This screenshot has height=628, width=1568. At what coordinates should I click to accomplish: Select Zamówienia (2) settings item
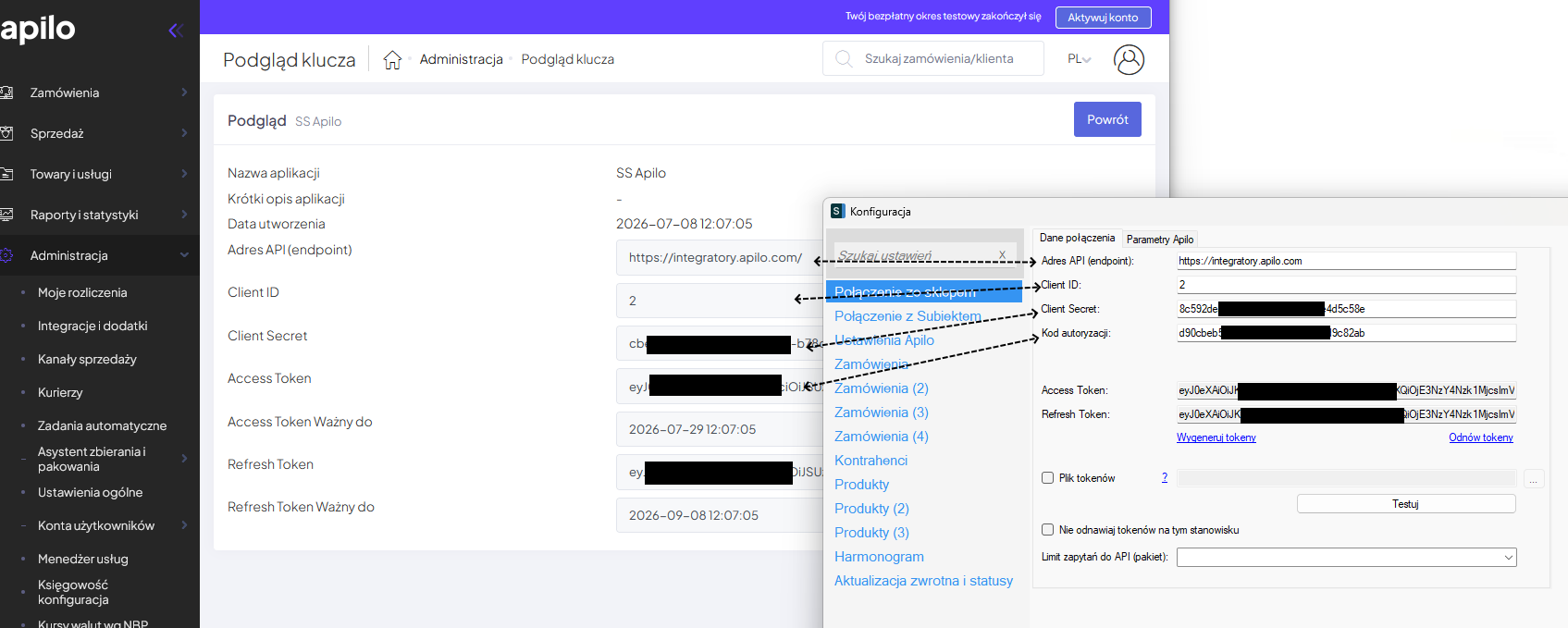click(x=881, y=388)
